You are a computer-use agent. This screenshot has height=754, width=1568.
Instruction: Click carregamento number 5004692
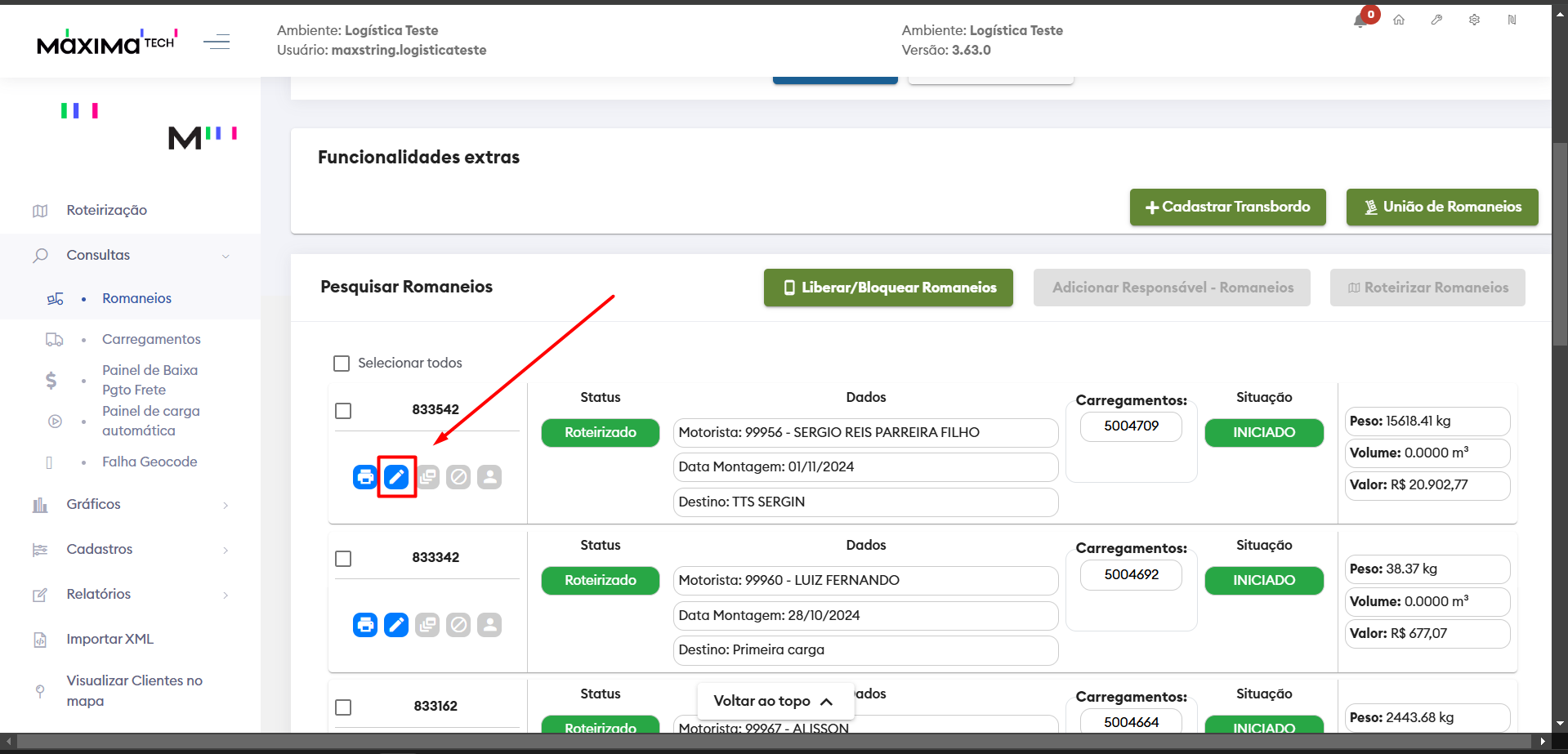[1131, 575]
